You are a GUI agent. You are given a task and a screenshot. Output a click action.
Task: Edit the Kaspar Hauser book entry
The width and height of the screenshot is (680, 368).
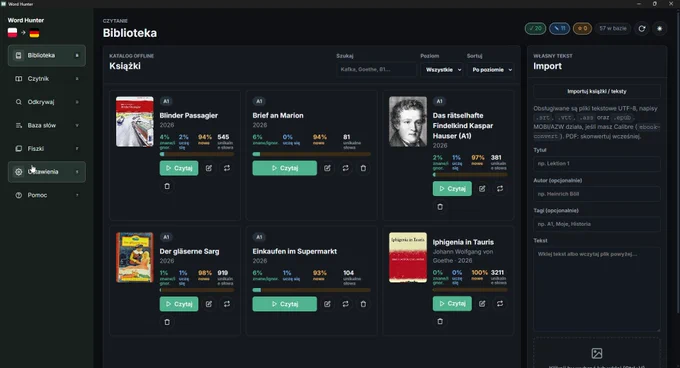click(x=482, y=189)
